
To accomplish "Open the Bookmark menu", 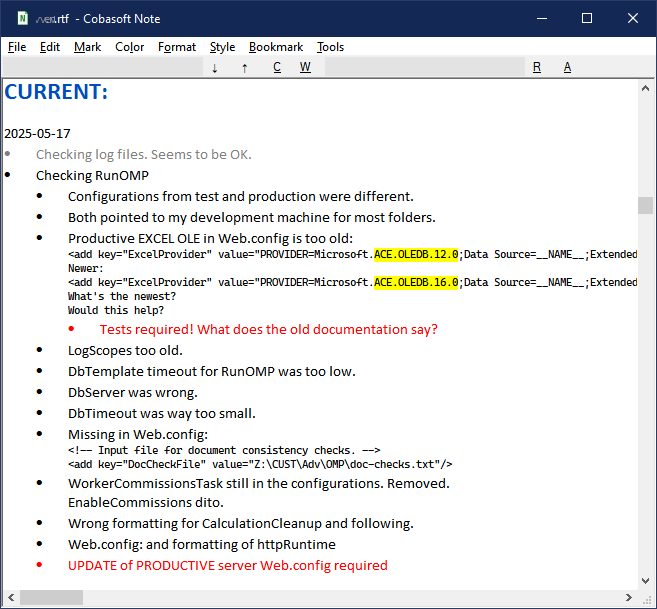I will [276, 47].
